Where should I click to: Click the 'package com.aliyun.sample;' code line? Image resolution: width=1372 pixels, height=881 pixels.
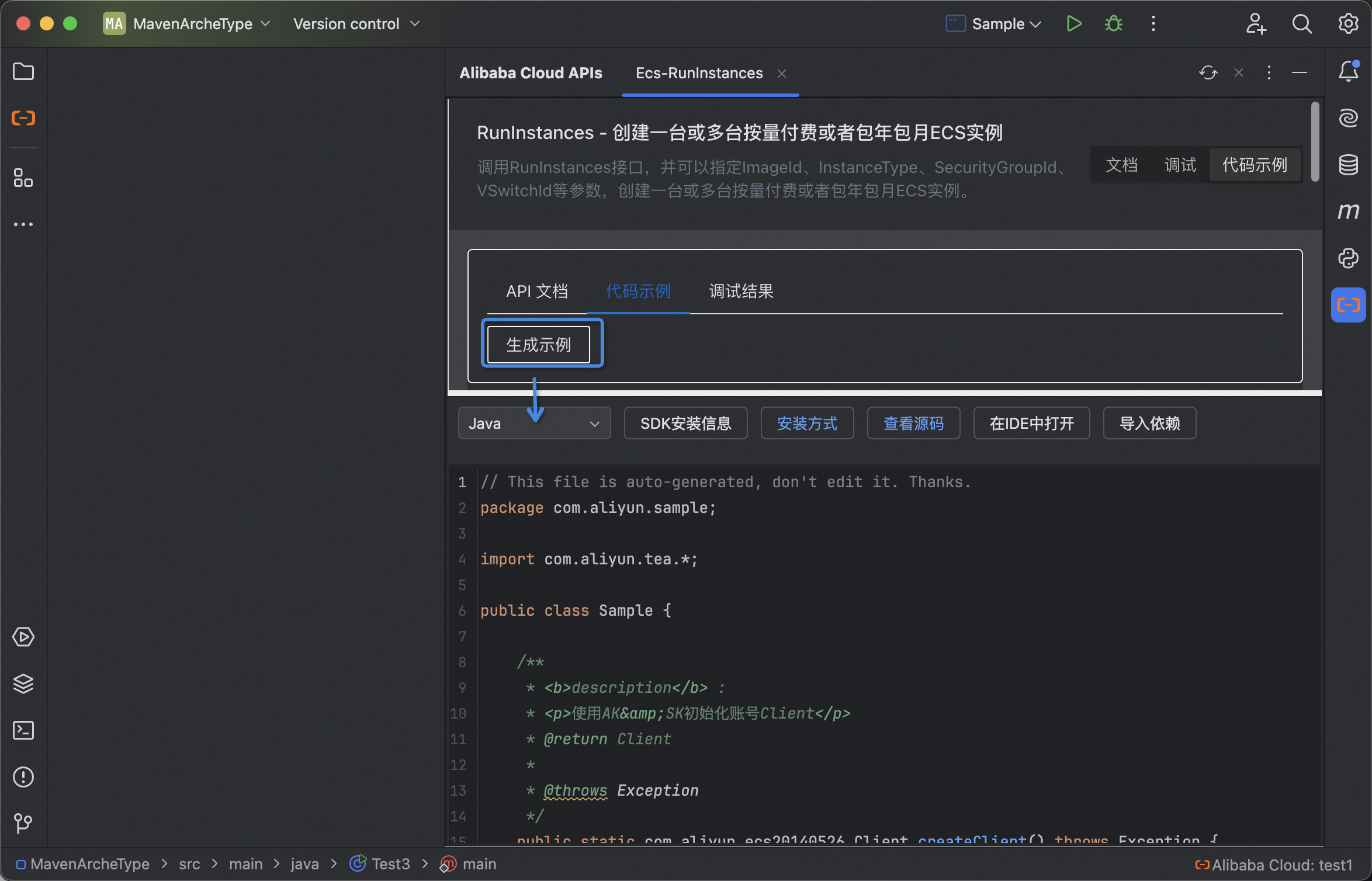click(598, 508)
